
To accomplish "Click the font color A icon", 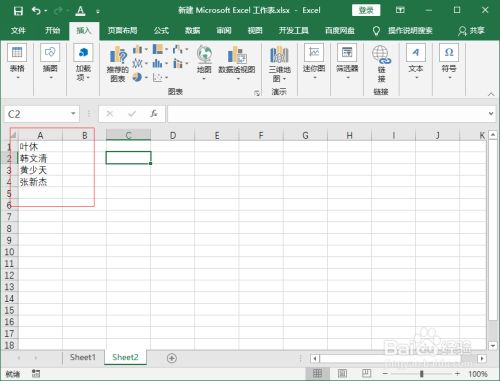I will pyautogui.click(x=80, y=11).
